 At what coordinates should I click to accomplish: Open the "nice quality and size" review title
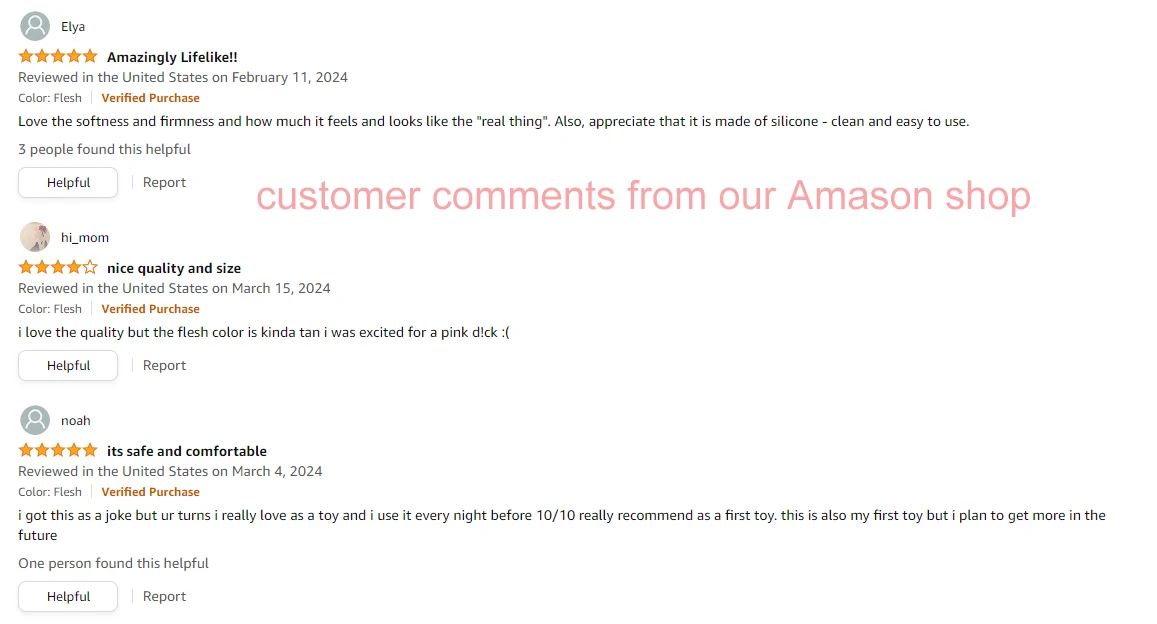[174, 268]
